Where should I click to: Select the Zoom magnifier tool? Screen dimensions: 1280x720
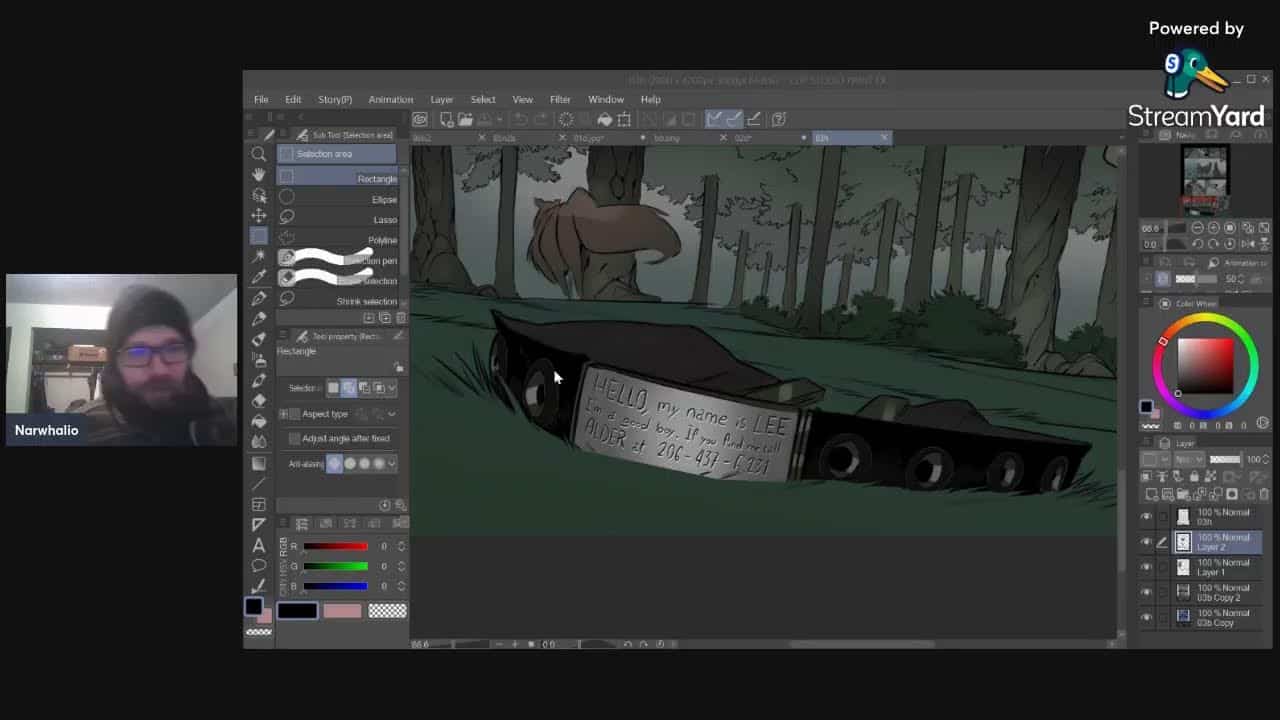pos(259,154)
